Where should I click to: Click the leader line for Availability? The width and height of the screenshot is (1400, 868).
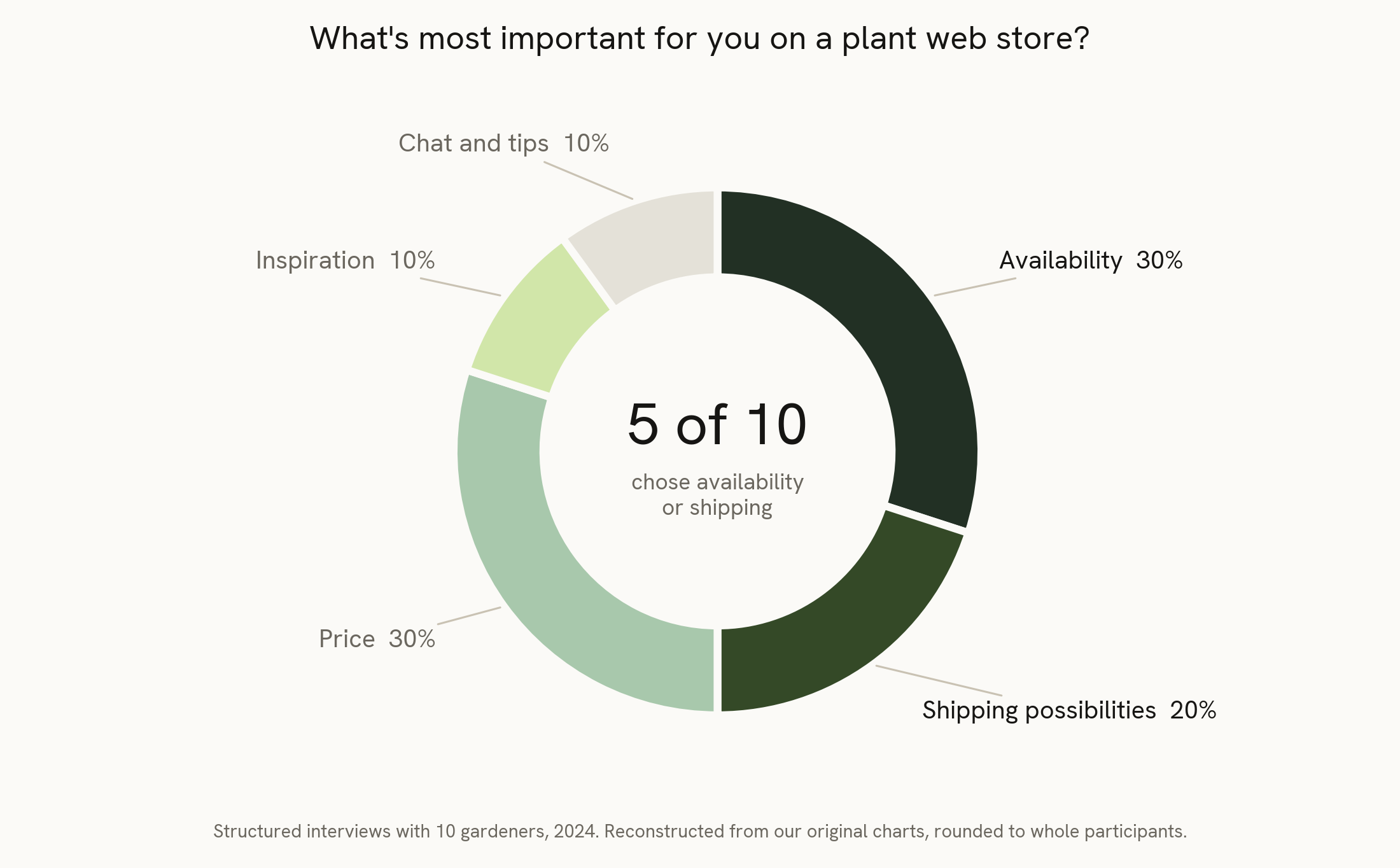tap(975, 286)
